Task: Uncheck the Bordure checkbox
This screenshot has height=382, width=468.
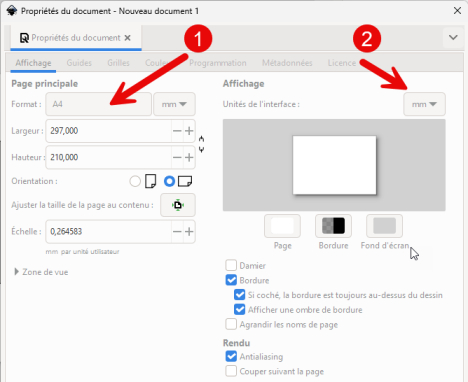Action: (231, 280)
